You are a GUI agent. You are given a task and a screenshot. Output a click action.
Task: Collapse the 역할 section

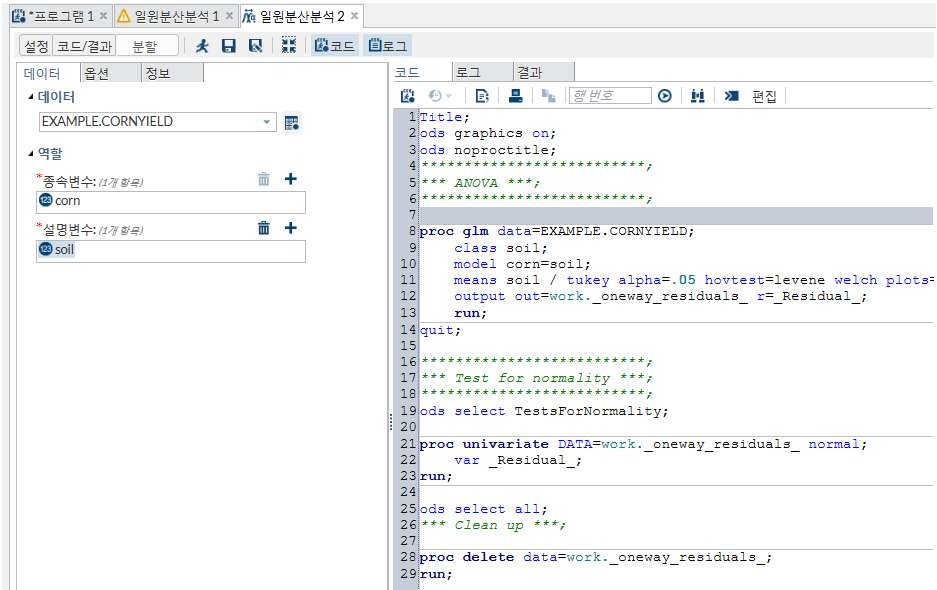click(x=29, y=154)
